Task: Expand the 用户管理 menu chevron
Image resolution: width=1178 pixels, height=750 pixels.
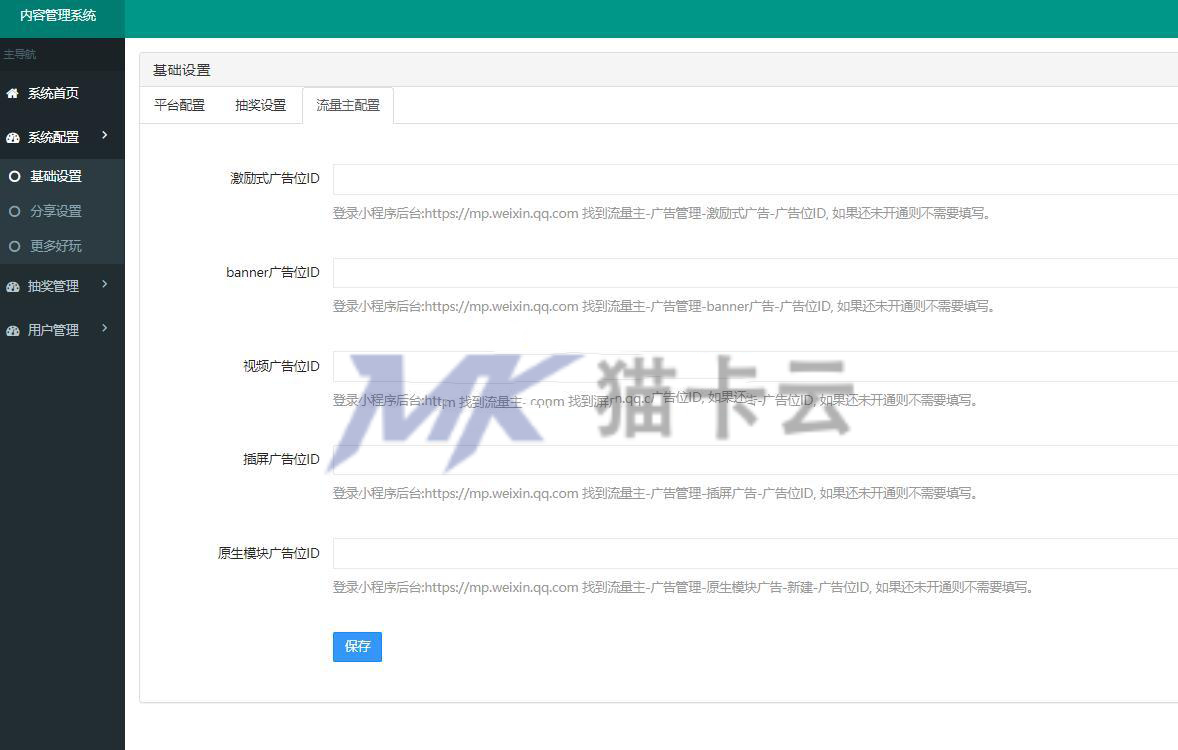Action: [104, 328]
